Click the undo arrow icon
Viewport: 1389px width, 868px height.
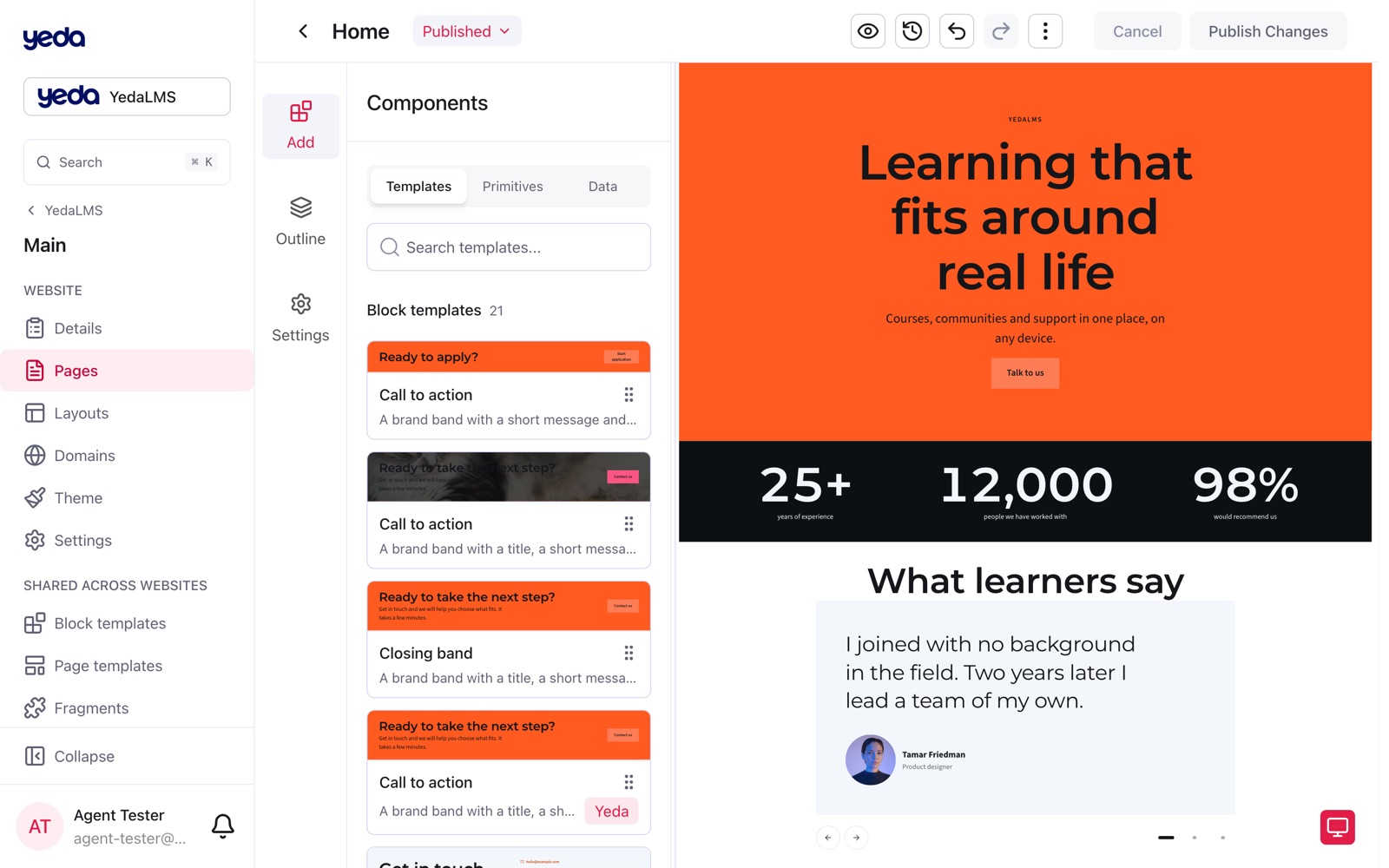click(956, 31)
